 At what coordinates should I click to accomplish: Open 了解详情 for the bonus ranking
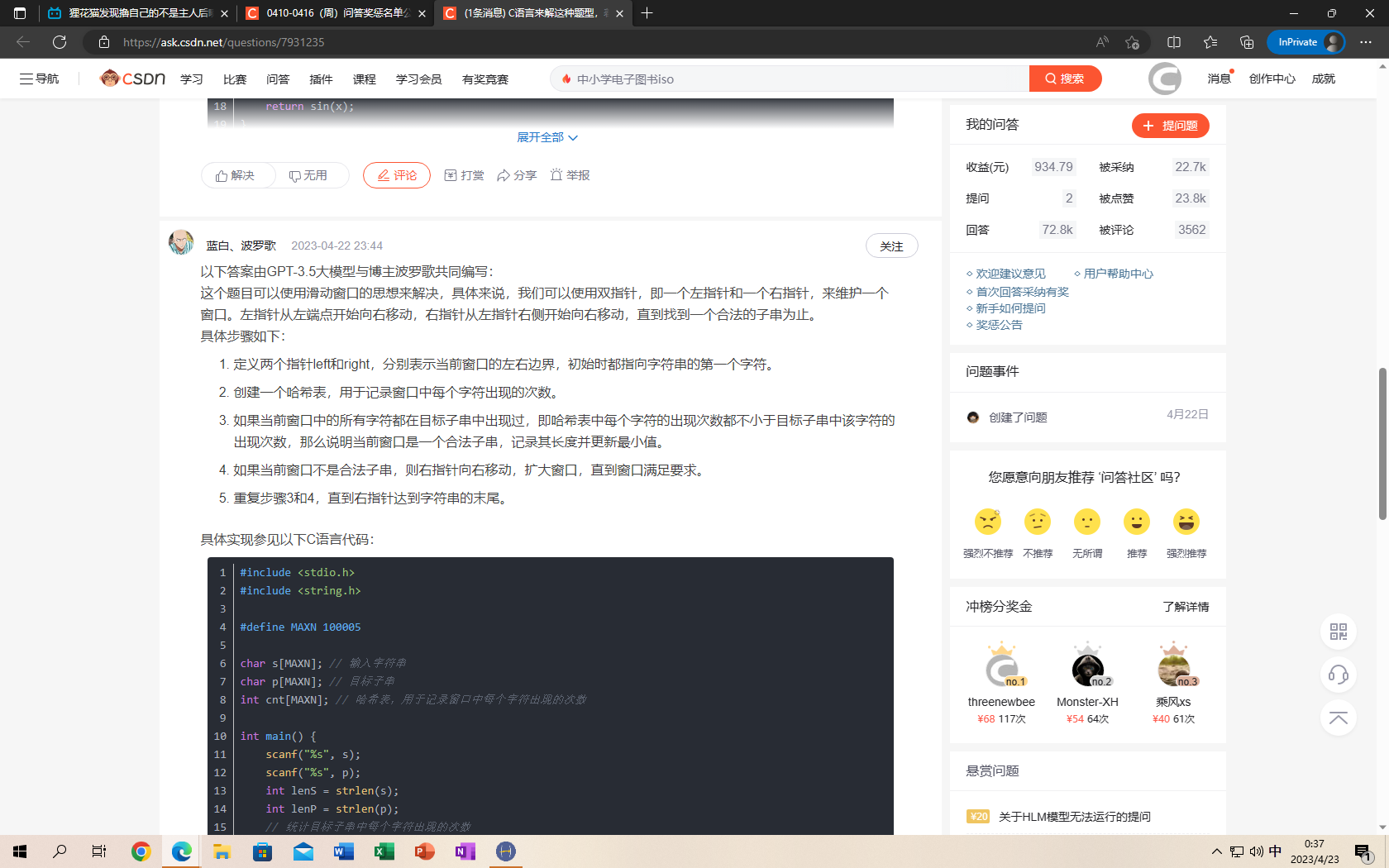pyautogui.click(x=1186, y=607)
